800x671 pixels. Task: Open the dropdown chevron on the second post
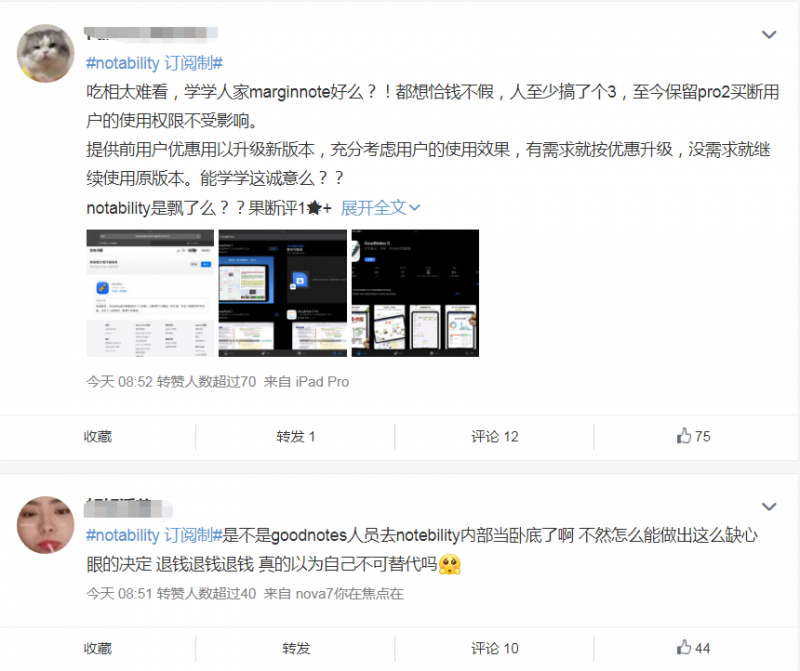click(769, 507)
